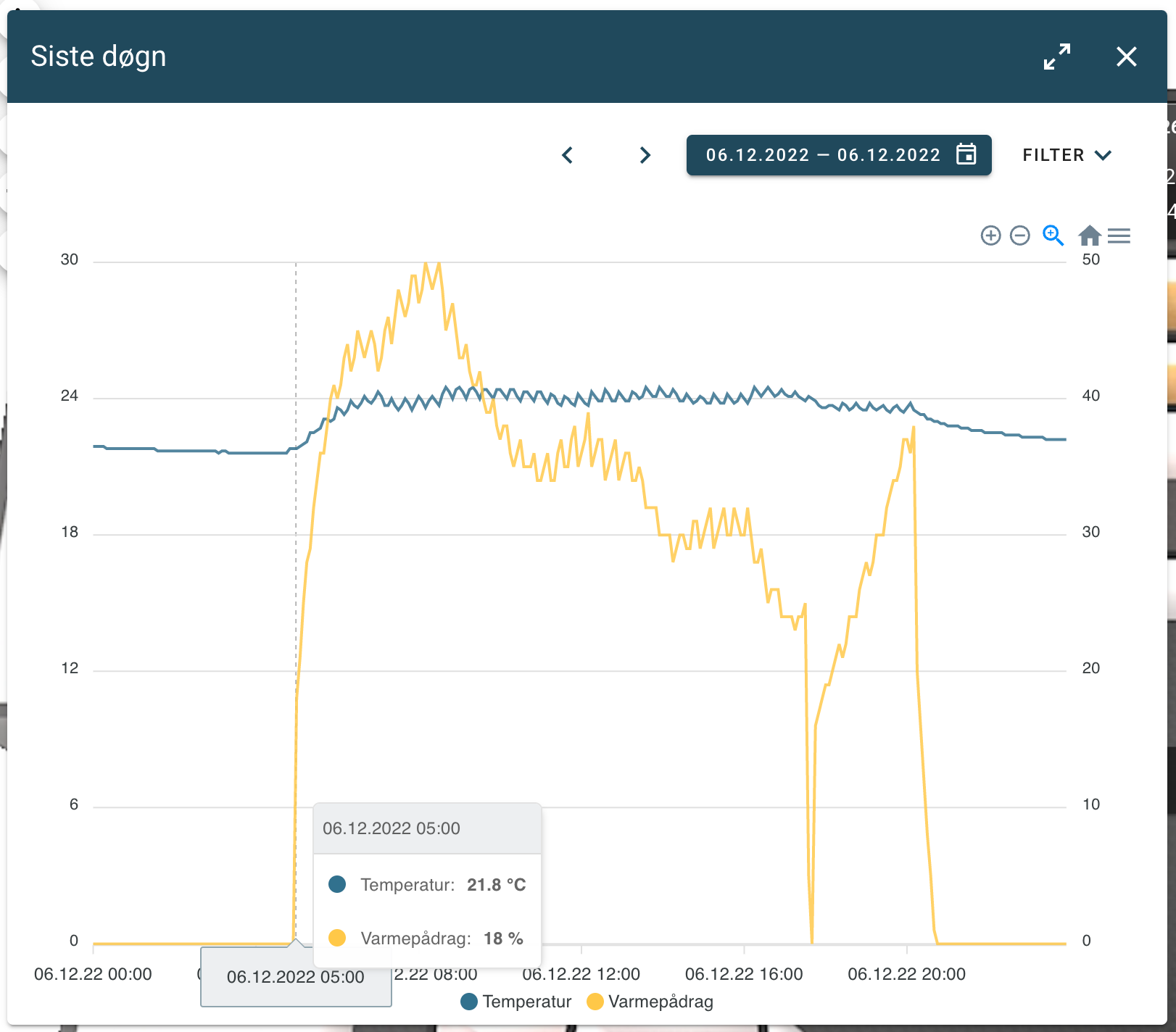The width and height of the screenshot is (1176, 1032).
Task: Click the date range 06.12.2022 – 06.12.2022 field
Action: tap(839, 155)
